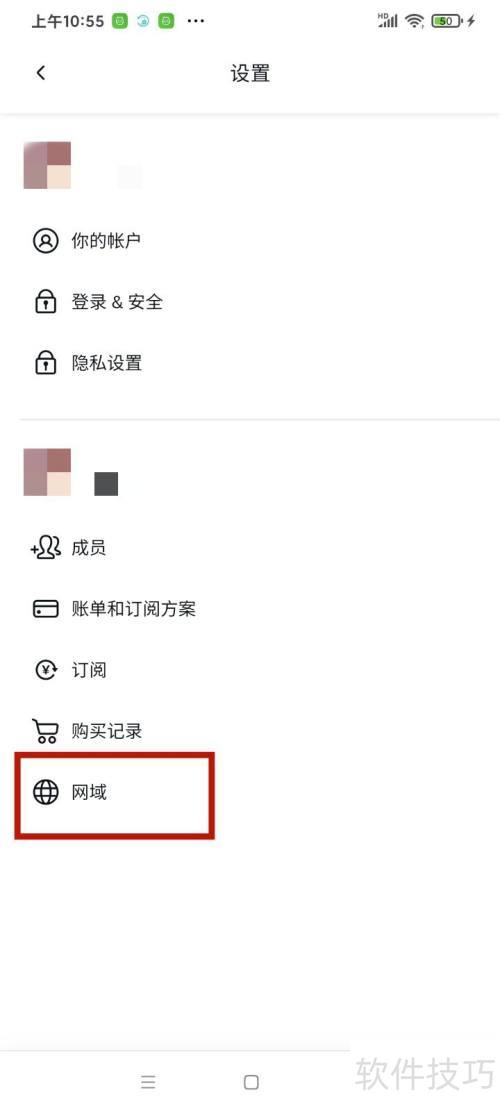Tap the globe icon for 网域
The width and height of the screenshot is (500, 1111).
(x=46, y=792)
